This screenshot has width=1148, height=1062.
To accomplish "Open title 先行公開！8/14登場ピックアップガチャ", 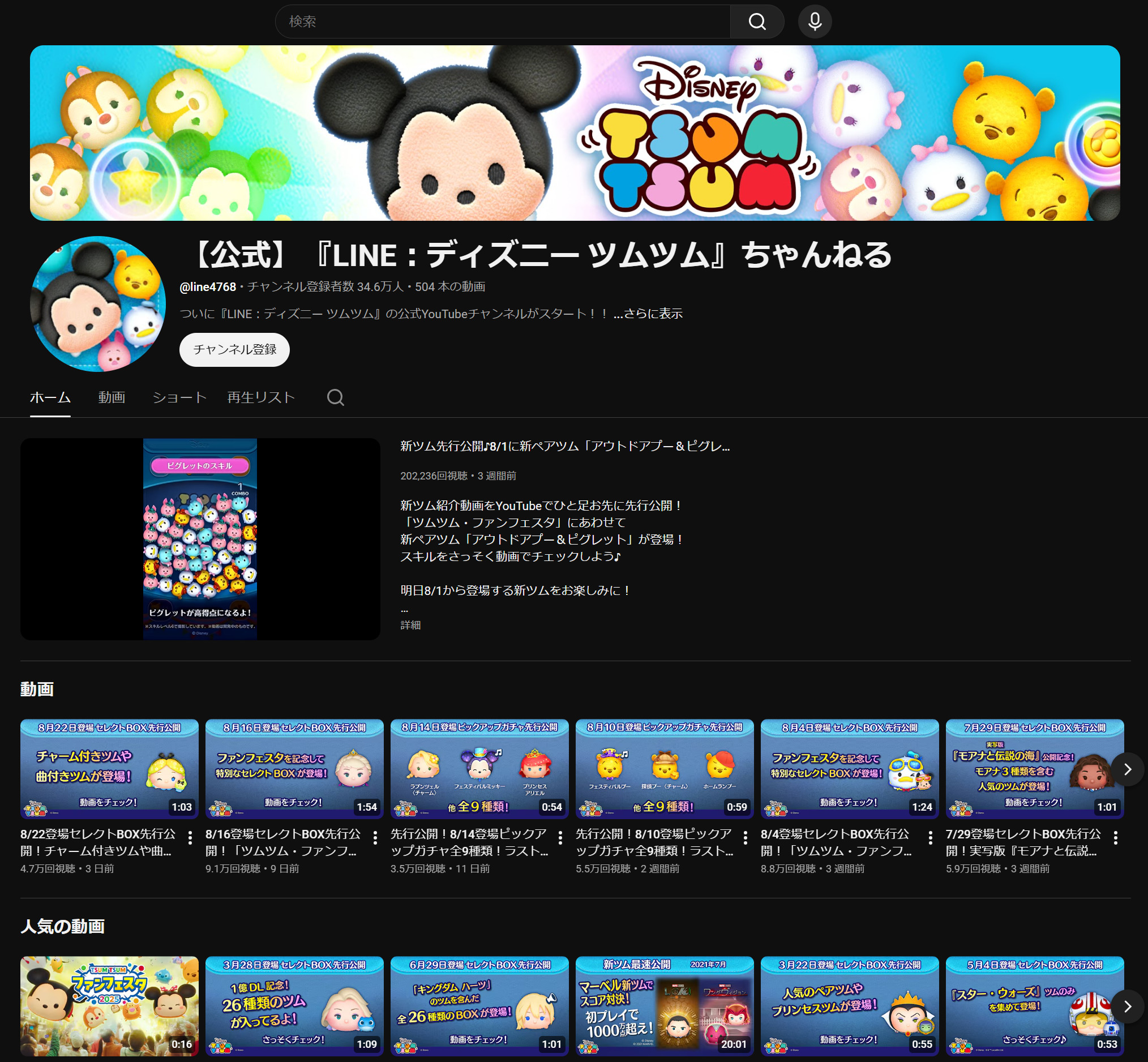I will click(469, 842).
